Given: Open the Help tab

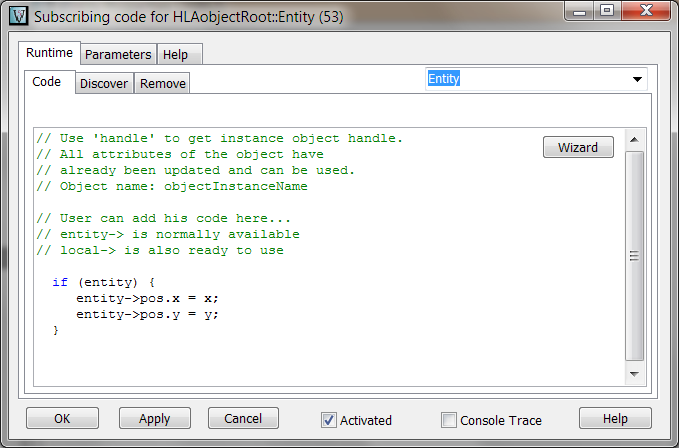Looking at the screenshot, I should coord(175,55).
